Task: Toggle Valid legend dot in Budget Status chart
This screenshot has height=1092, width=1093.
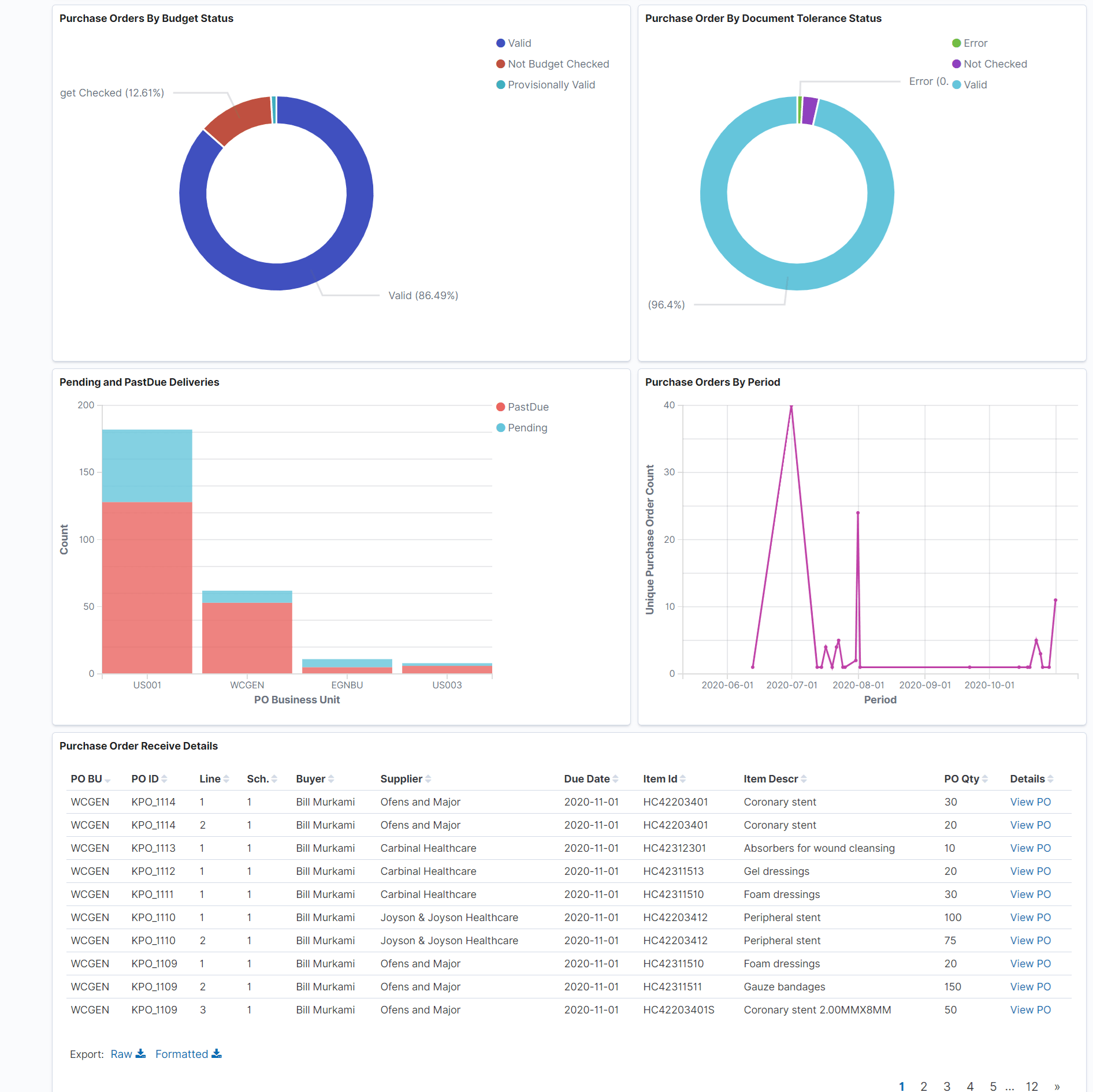Action: (501, 43)
